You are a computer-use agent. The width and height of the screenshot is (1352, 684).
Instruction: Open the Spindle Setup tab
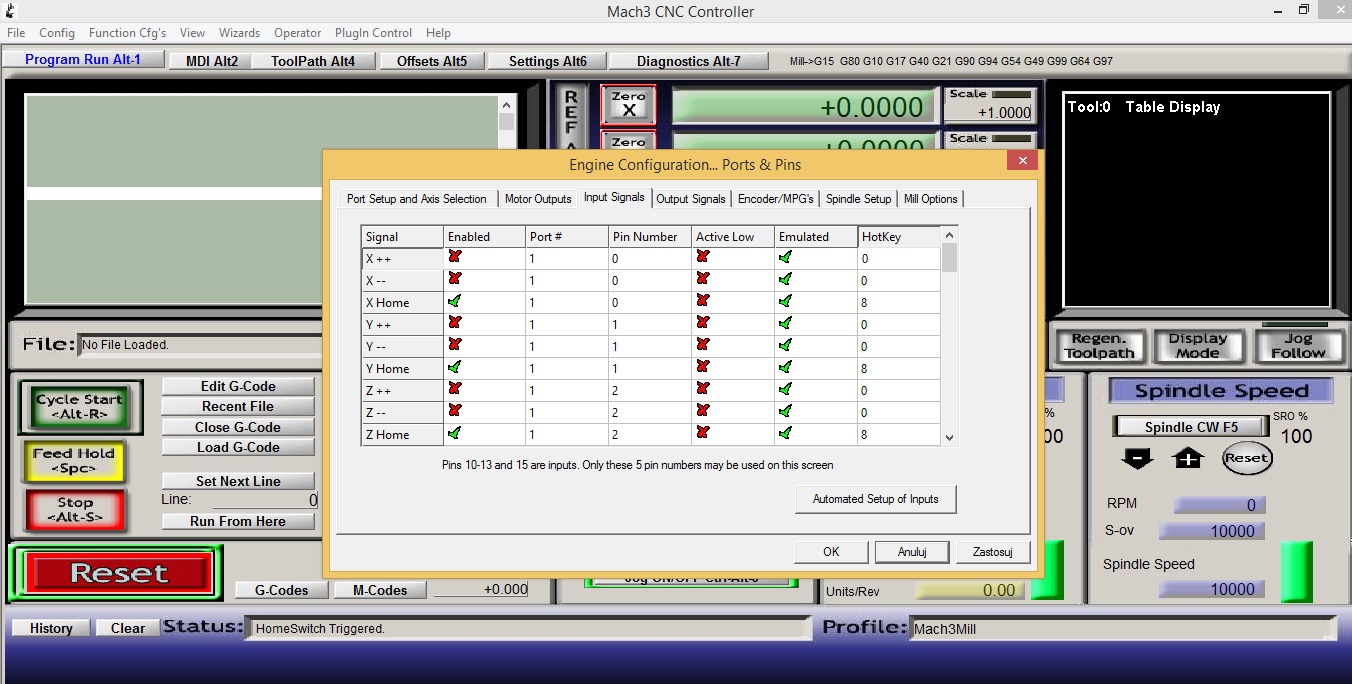pos(858,199)
